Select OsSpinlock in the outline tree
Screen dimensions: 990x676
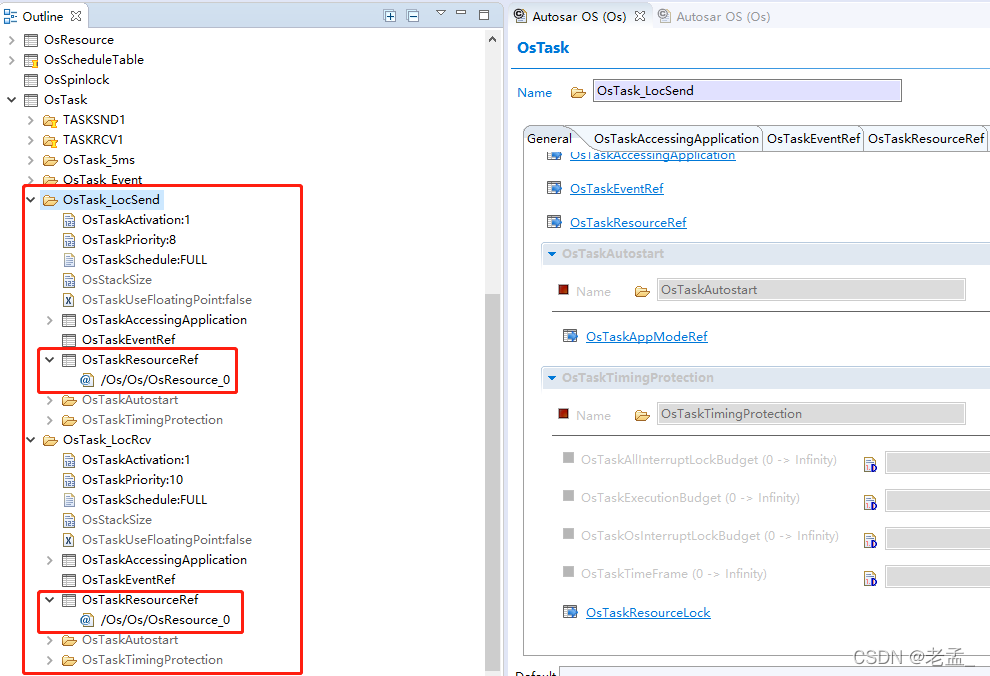[x=76, y=80]
